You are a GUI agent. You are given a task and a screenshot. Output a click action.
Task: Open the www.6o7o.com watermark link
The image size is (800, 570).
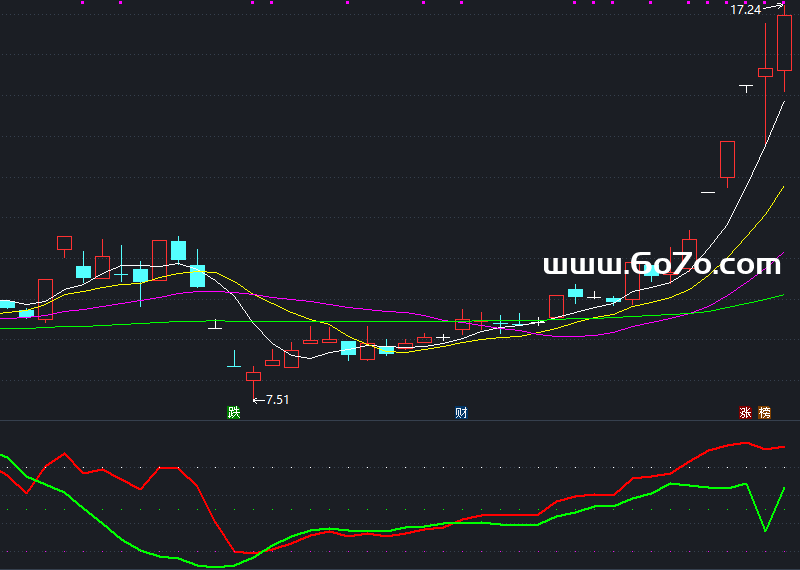[661, 265]
